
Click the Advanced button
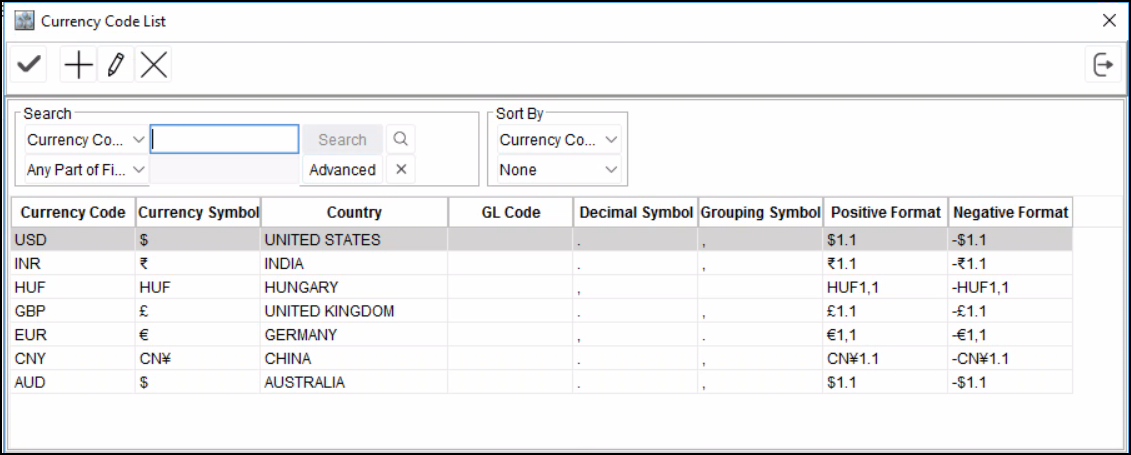click(342, 170)
